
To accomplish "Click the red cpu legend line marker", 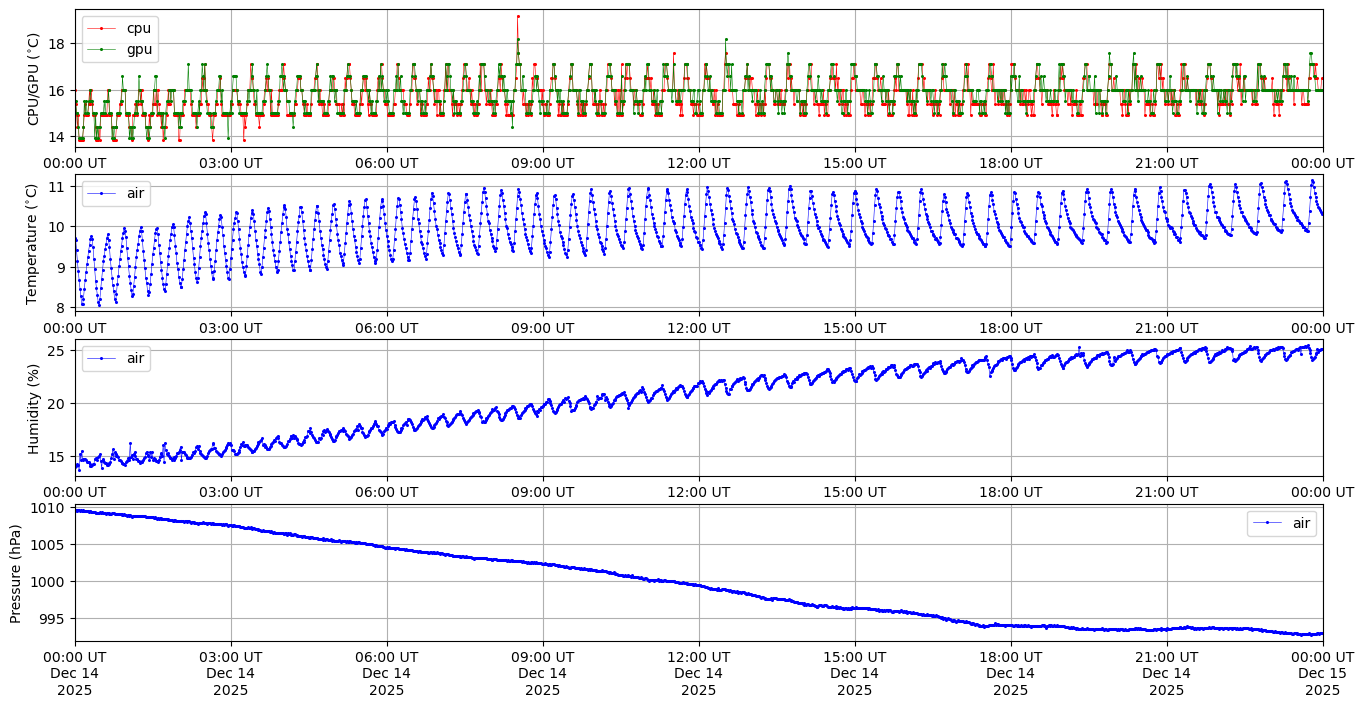I will (101, 29).
